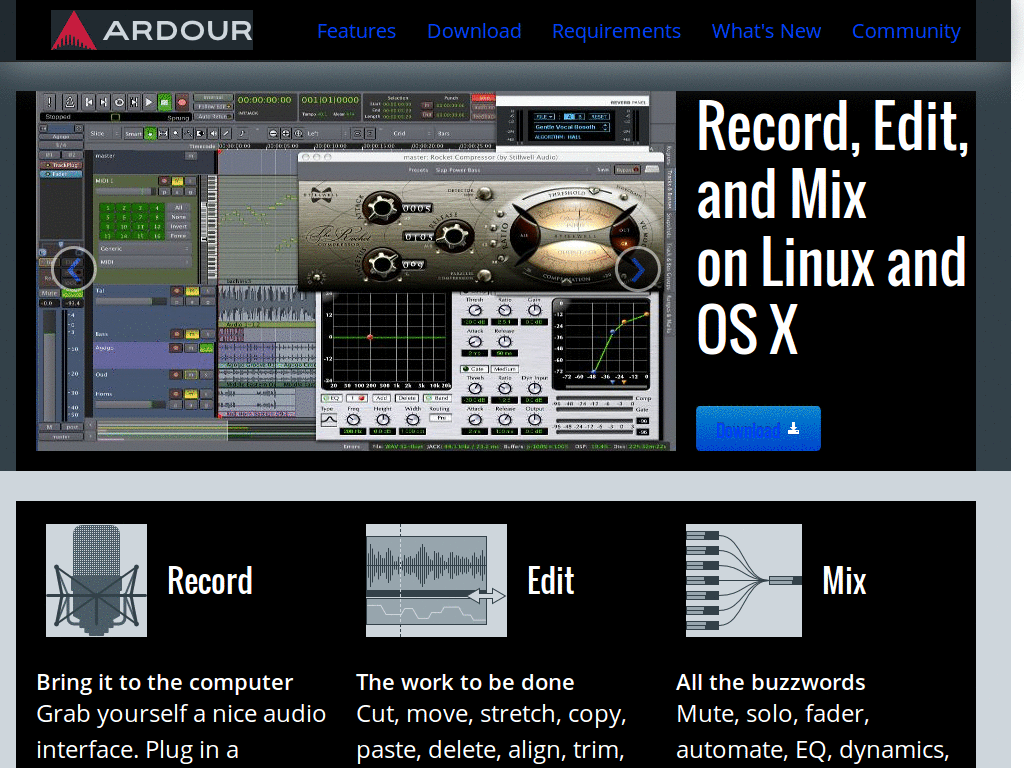1024x768 pixels.
Task: Show the previous carousel slide
Action: pos(74,269)
